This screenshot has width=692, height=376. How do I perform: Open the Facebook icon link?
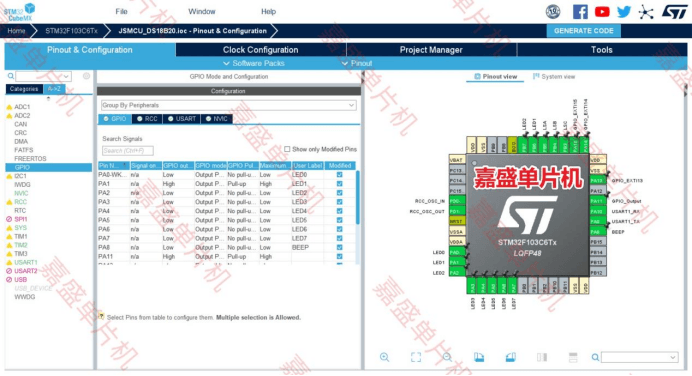point(580,12)
